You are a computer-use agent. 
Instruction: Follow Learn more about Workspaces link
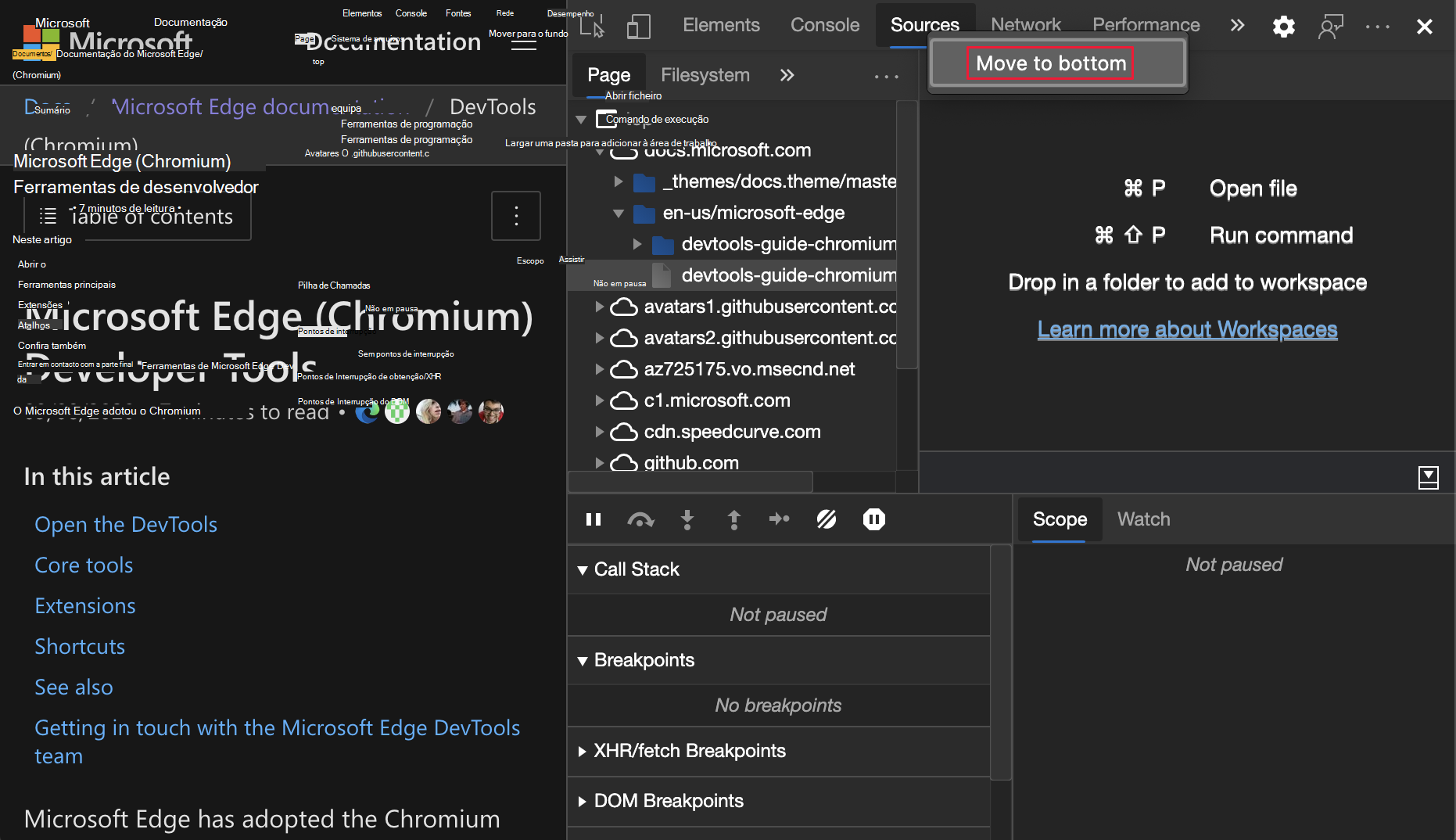click(x=1187, y=329)
